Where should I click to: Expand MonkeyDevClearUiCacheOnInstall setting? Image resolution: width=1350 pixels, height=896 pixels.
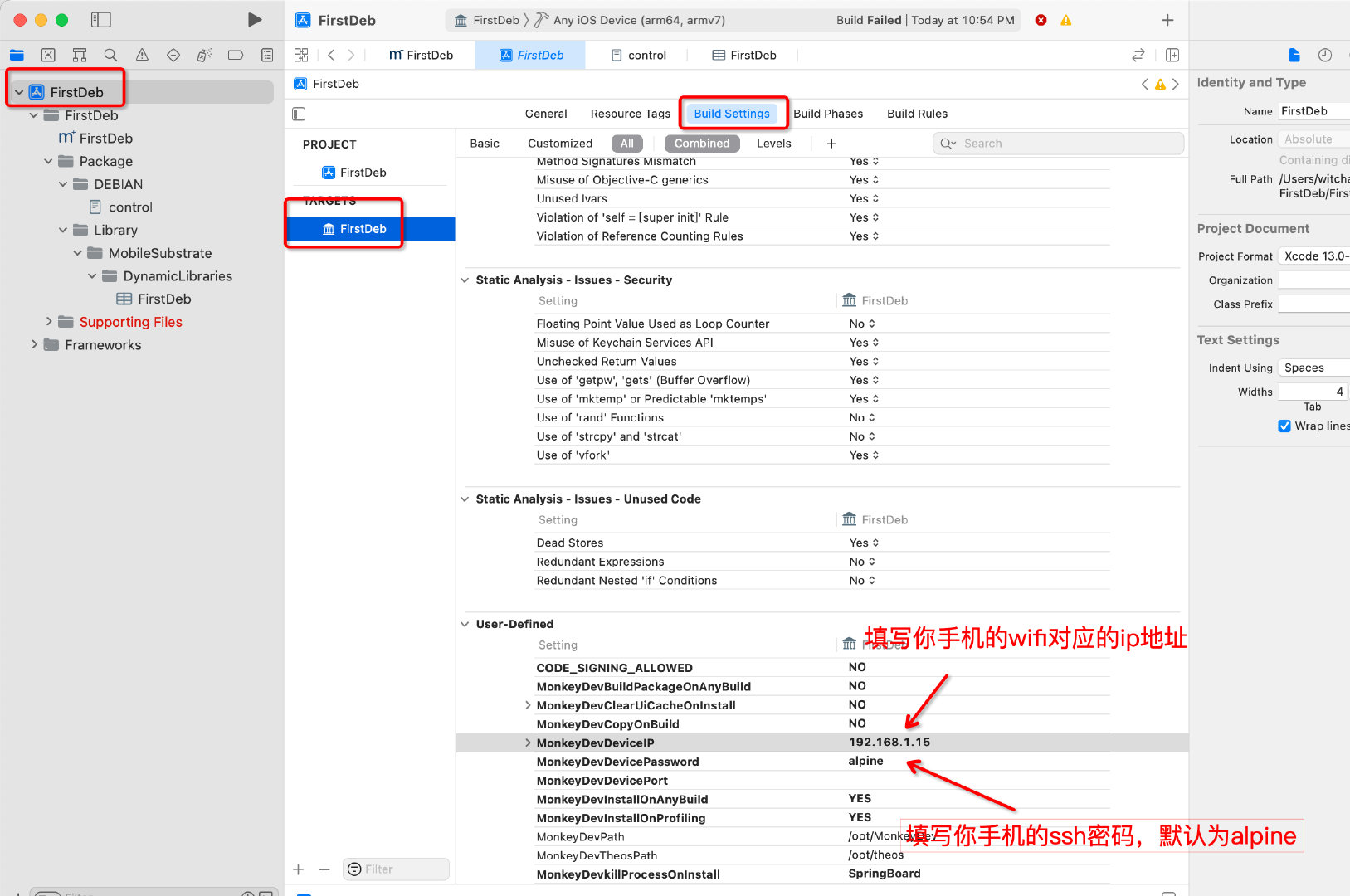pos(528,705)
